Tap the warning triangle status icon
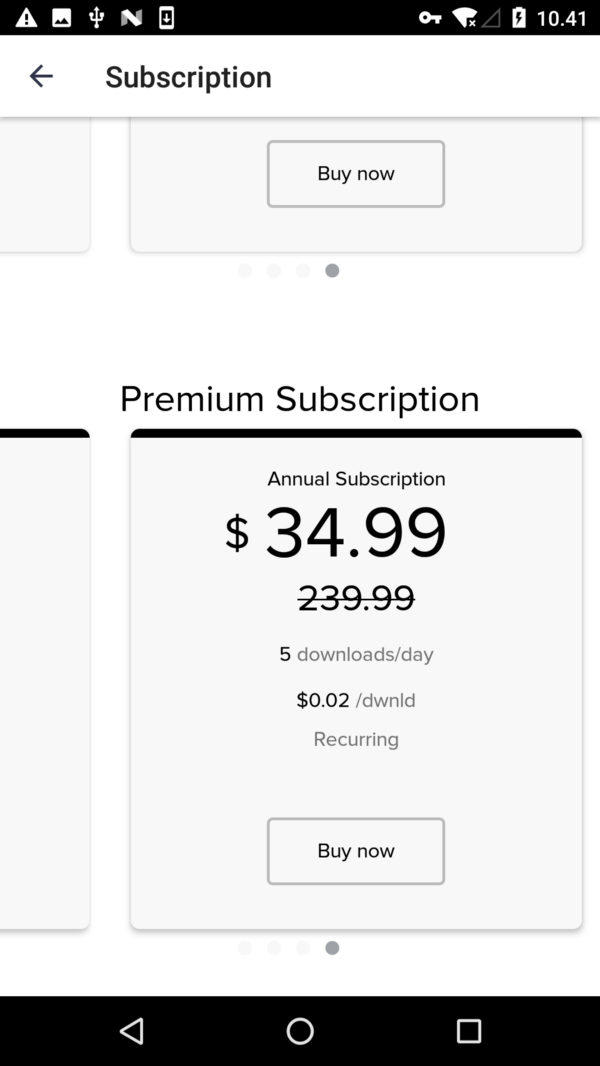The height and width of the screenshot is (1066, 600). point(27,18)
